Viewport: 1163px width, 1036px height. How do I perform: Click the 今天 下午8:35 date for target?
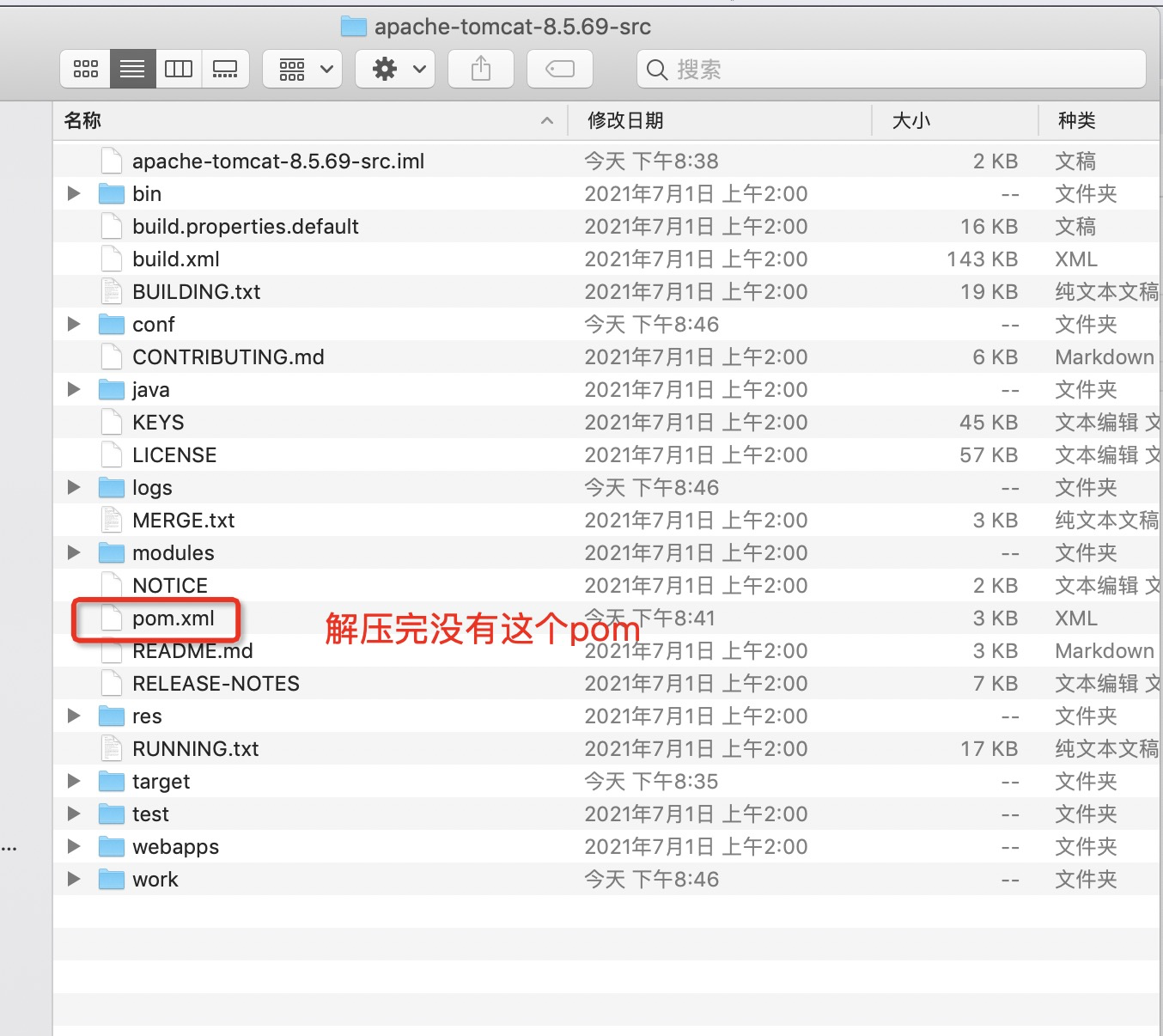(x=651, y=781)
